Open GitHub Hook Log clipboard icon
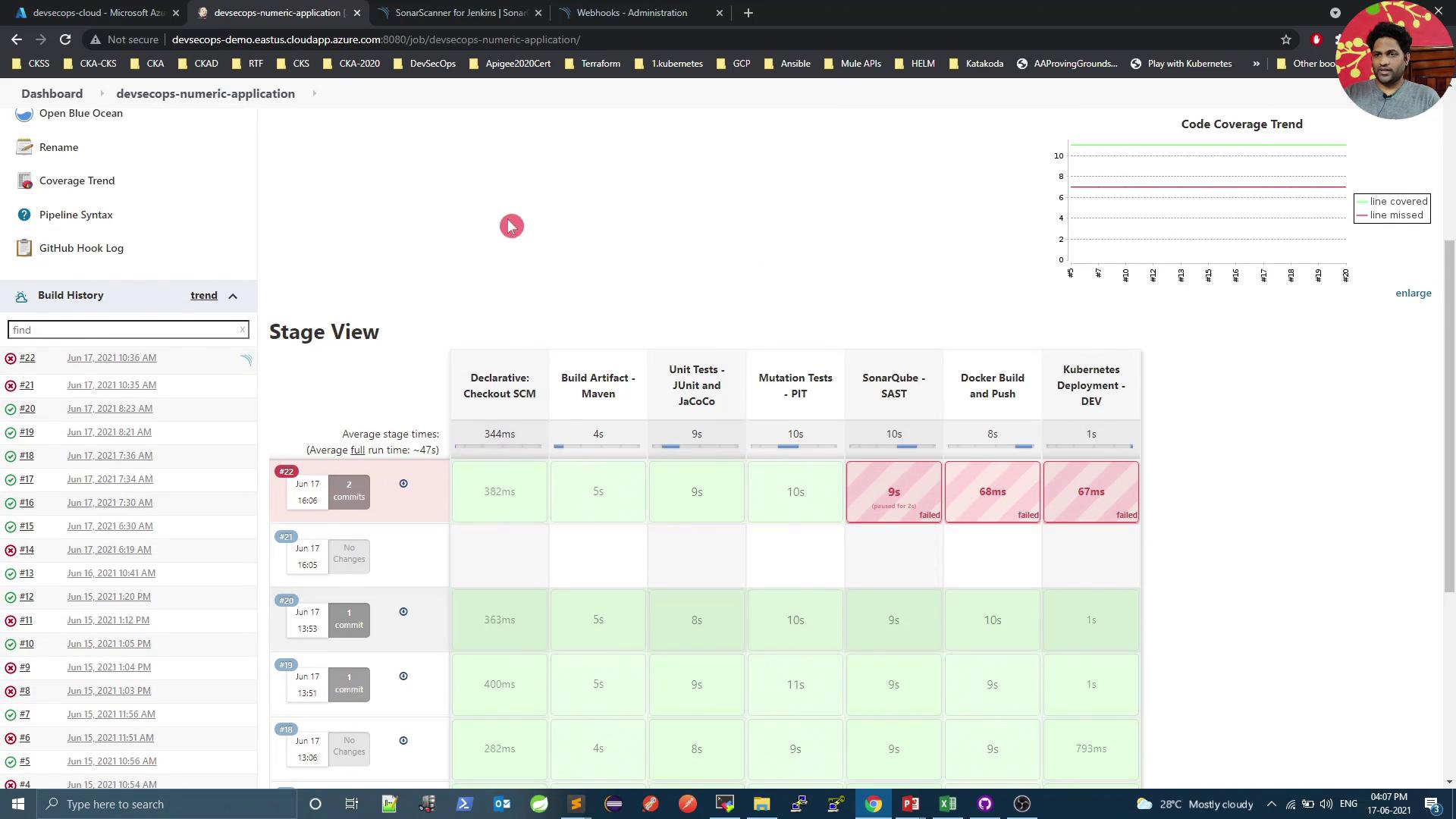The height and width of the screenshot is (819, 1456). (x=24, y=248)
